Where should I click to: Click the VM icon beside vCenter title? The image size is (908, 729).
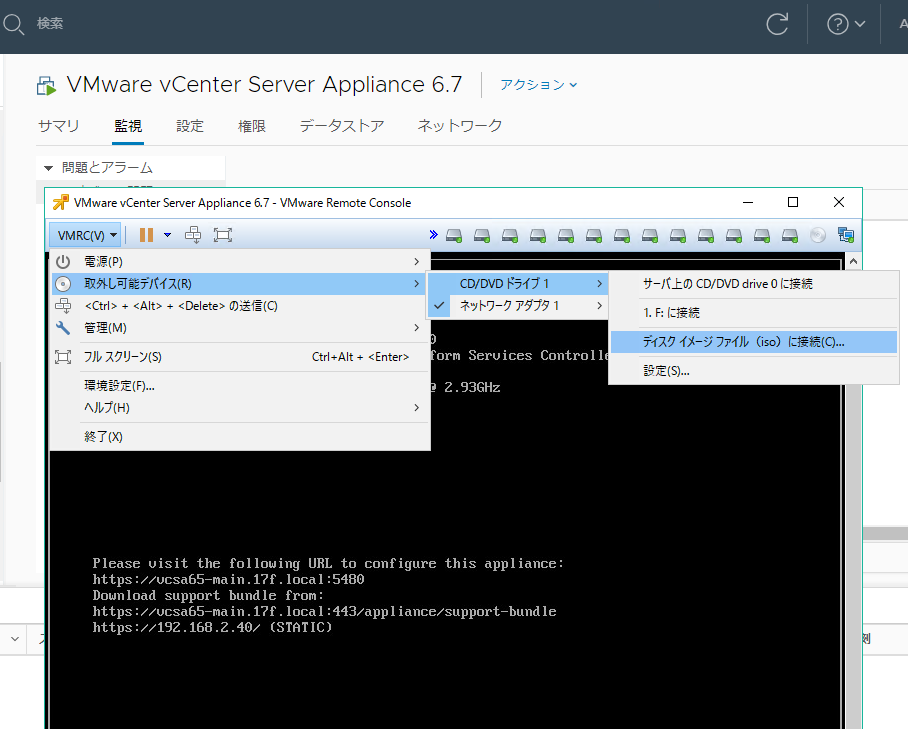pyautogui.click(x=46, y=86)
